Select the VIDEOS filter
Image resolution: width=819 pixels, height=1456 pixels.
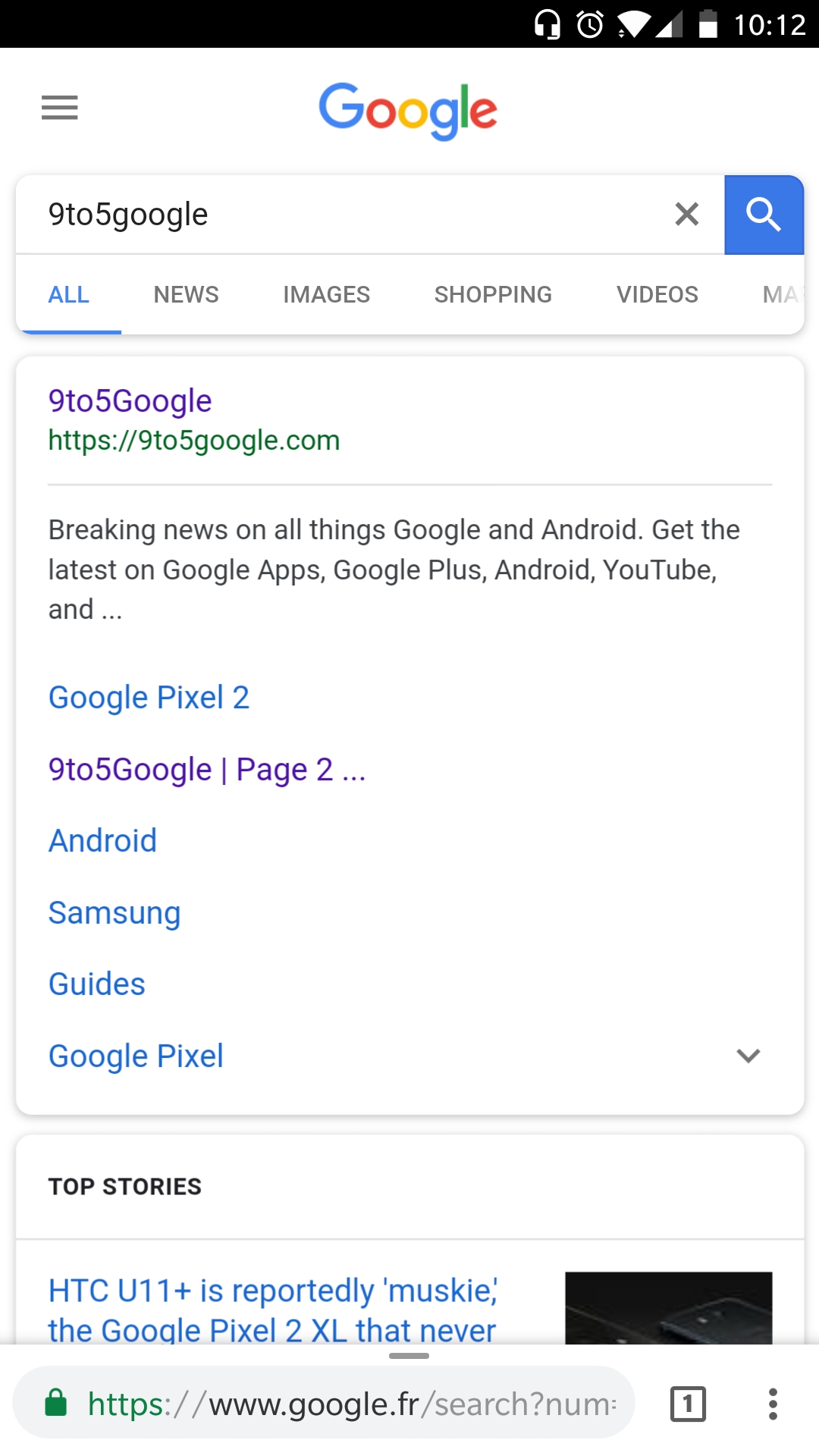pos(657,294)
